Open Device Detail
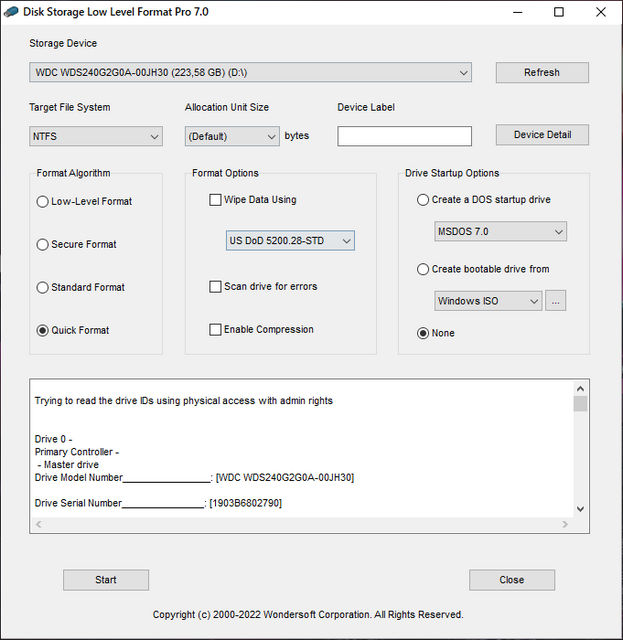 pos(542,135)
